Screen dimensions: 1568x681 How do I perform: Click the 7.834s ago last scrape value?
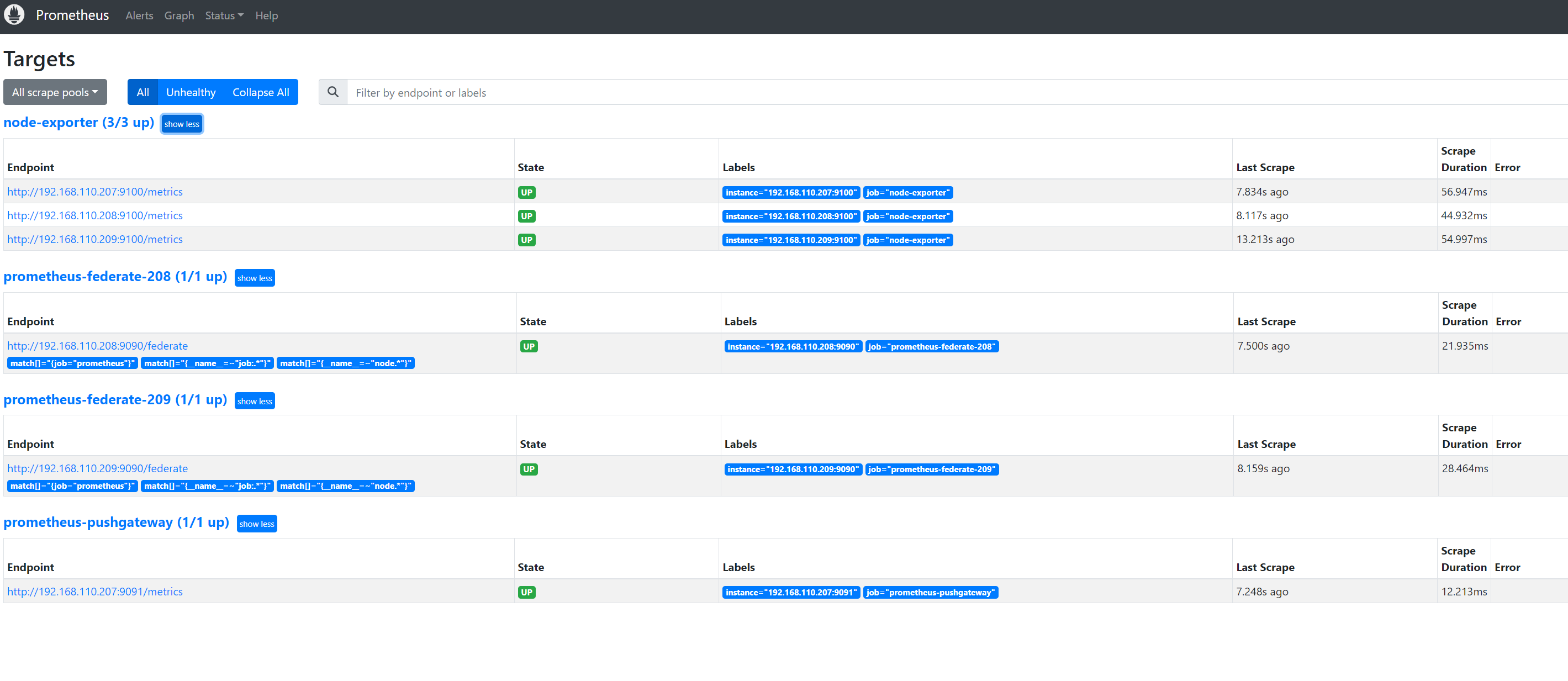pyautogui.click(x=1262, y=192)
